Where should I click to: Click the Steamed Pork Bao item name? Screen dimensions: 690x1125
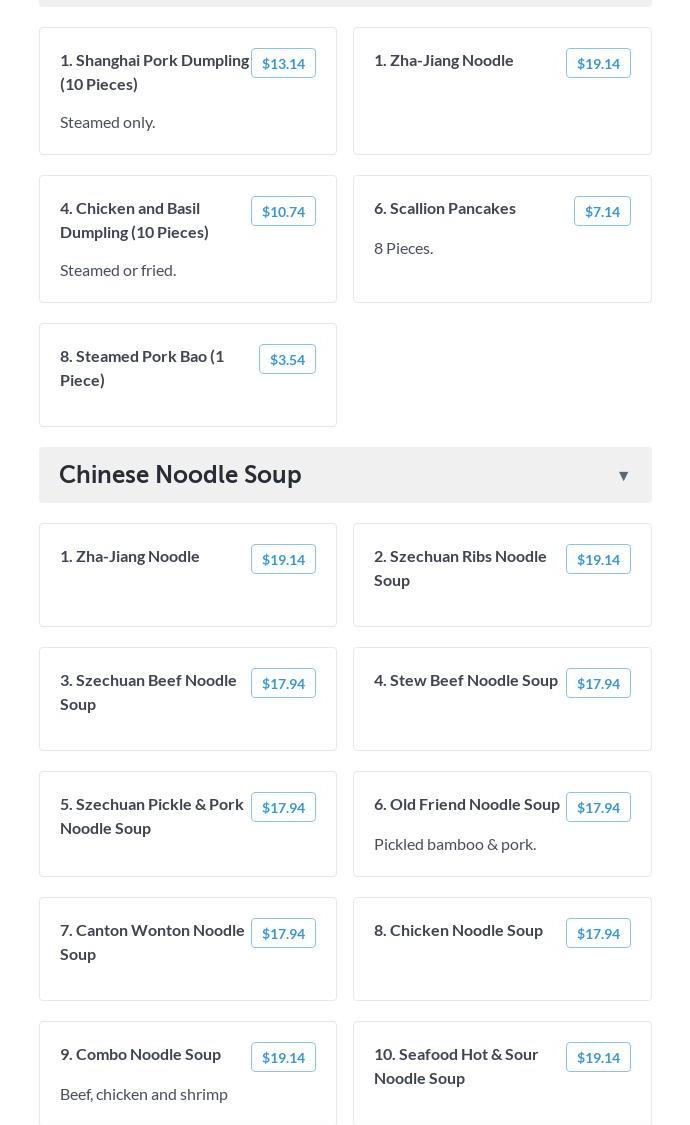tap(142, 368)
